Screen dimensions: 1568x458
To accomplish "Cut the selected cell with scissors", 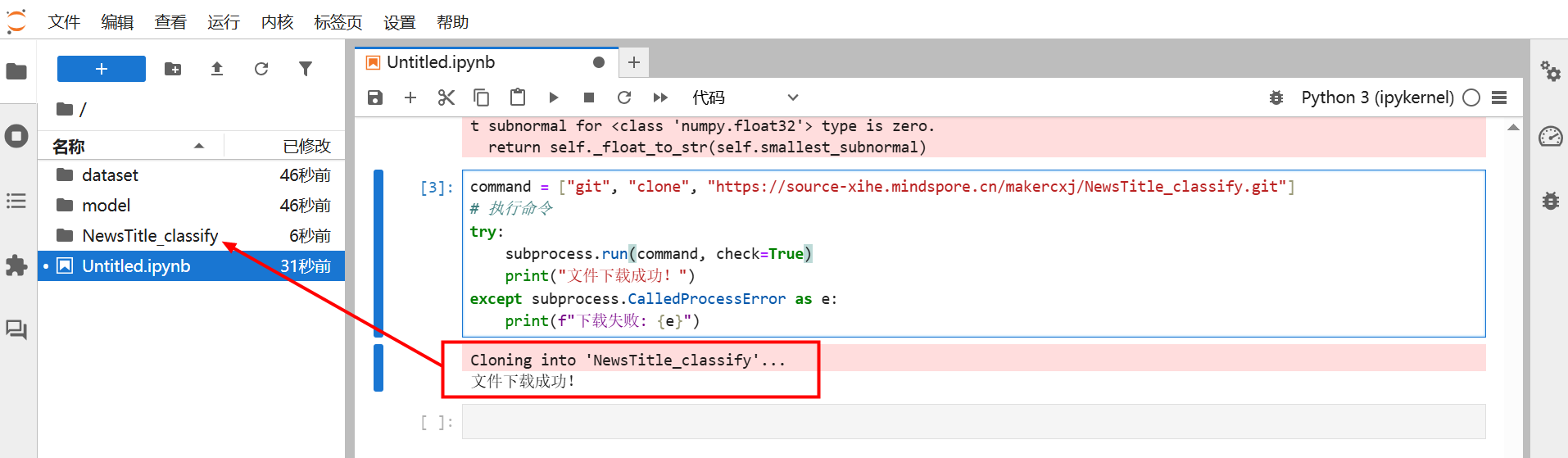I will (x=446, y=97).
